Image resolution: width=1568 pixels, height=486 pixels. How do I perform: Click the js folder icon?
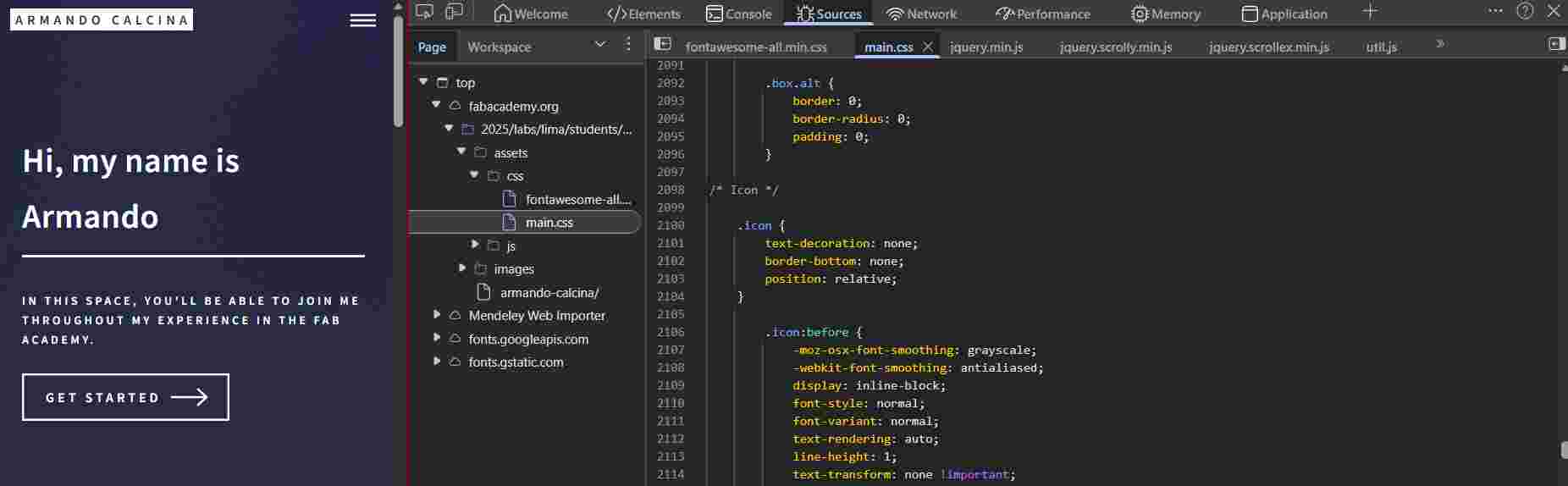tap(494, 246)
